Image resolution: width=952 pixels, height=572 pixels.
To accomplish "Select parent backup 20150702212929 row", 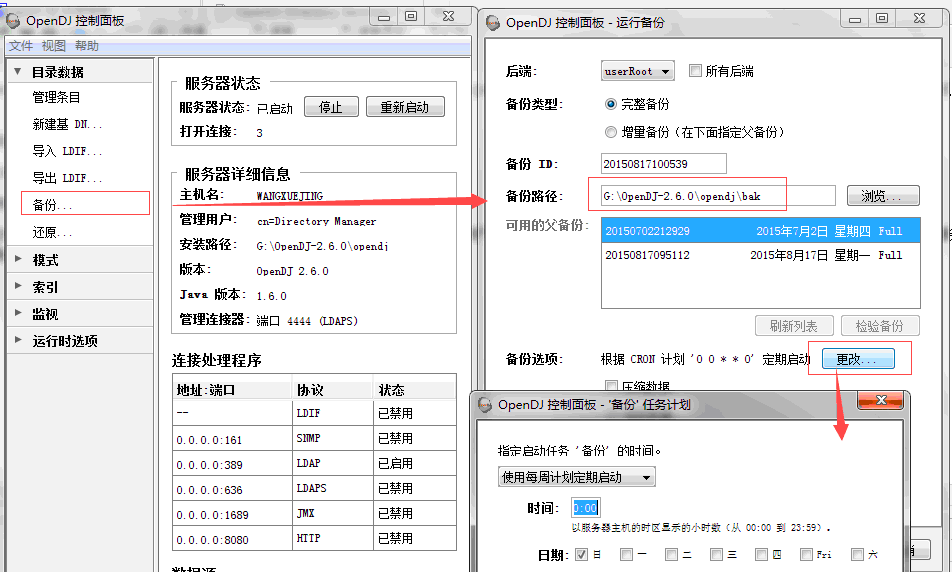I will 761,231.
